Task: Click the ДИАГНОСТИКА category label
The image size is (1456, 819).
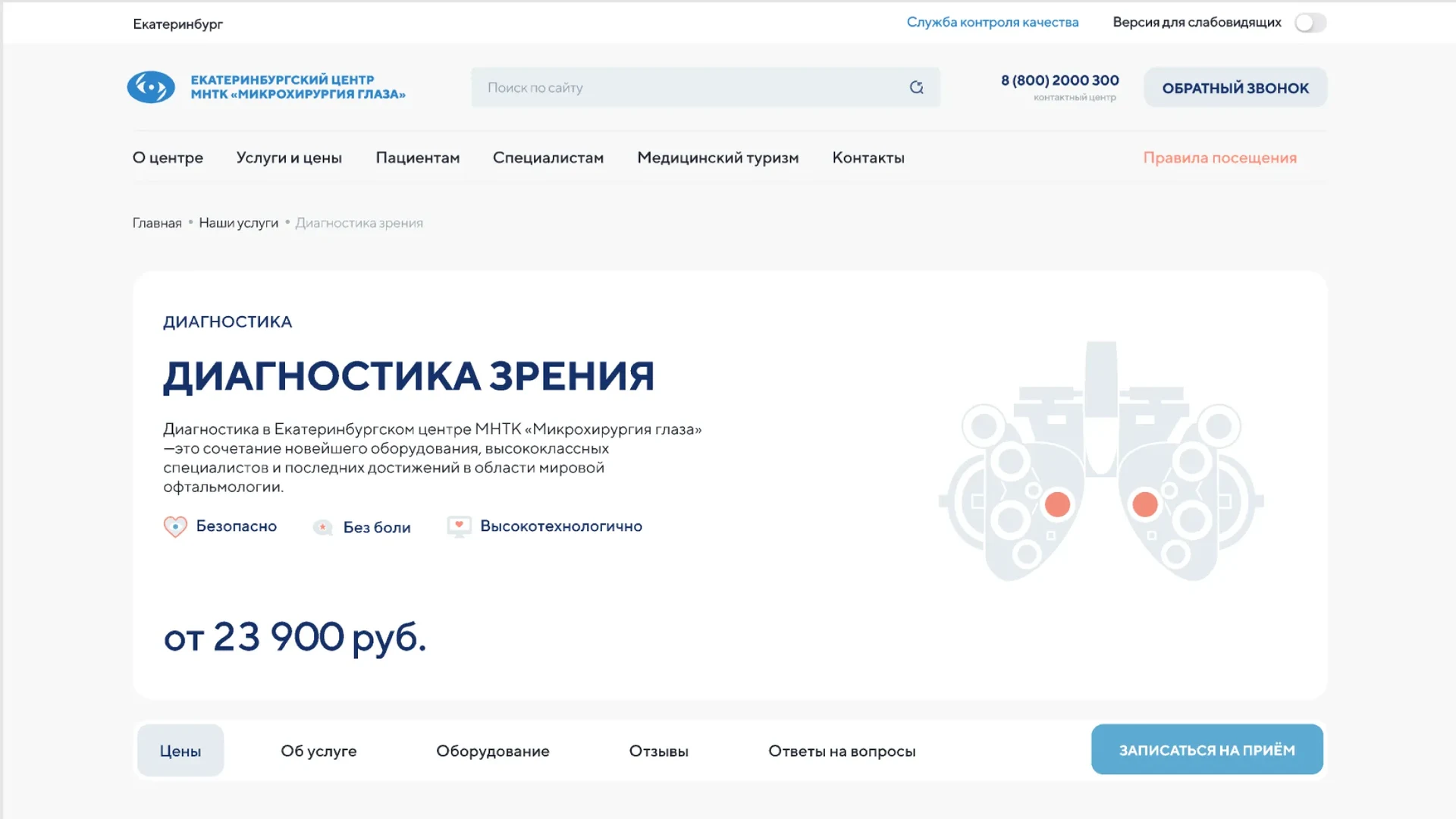Action: (227, 322)
